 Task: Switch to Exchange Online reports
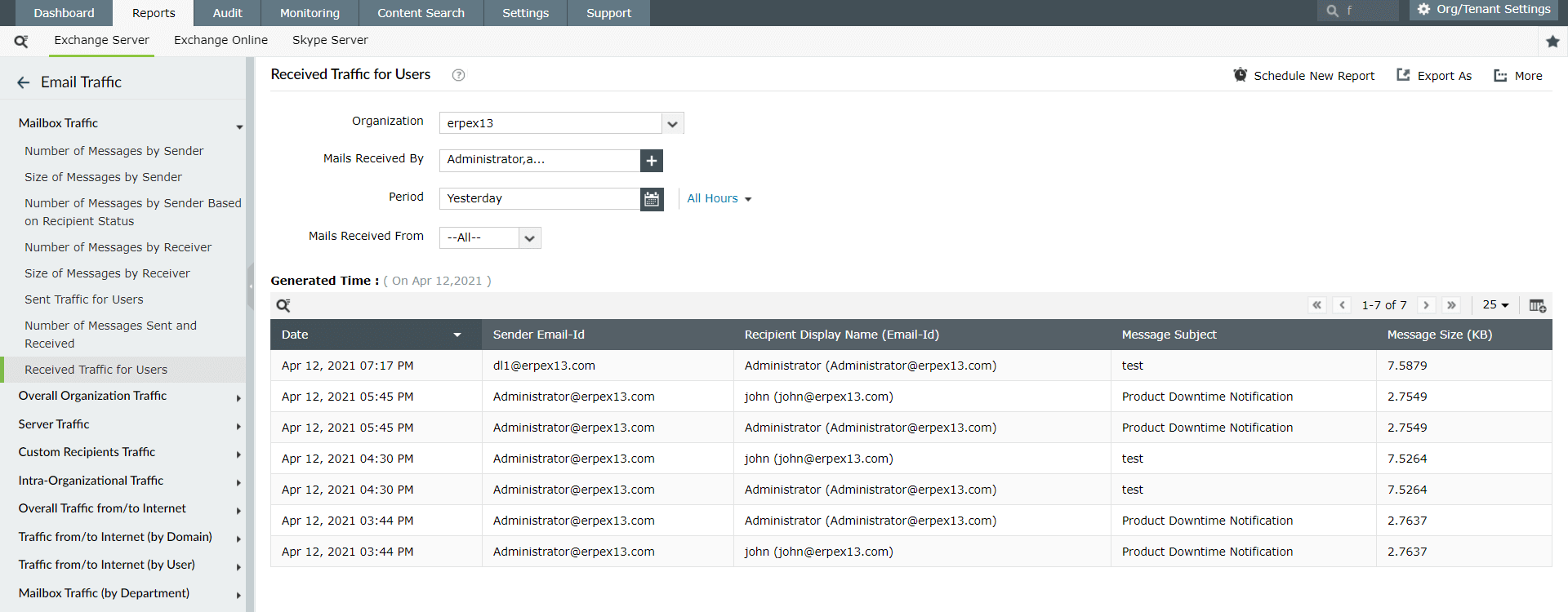220,40
